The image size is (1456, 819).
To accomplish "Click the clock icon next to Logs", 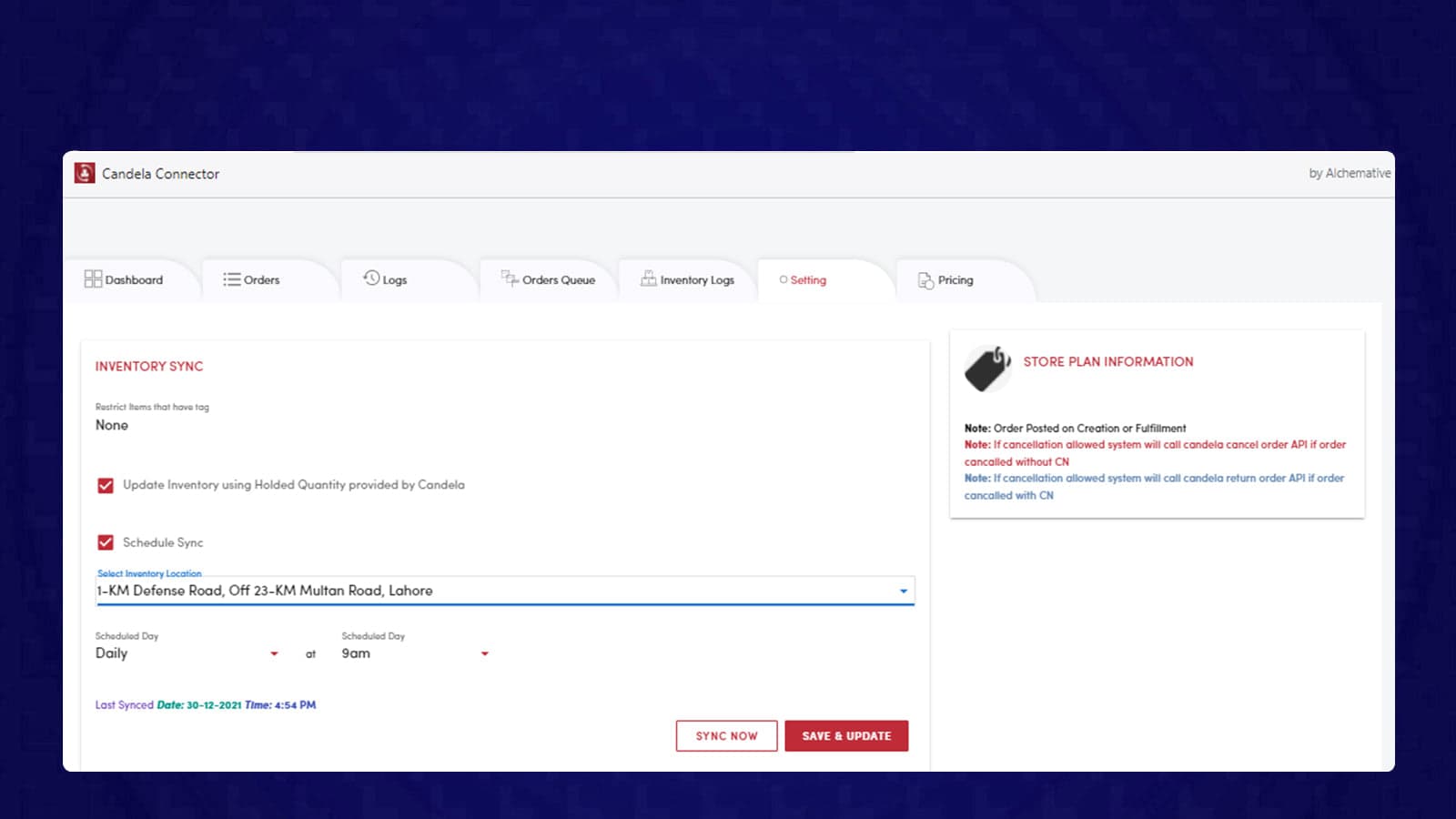I will [x=369, y=279].
